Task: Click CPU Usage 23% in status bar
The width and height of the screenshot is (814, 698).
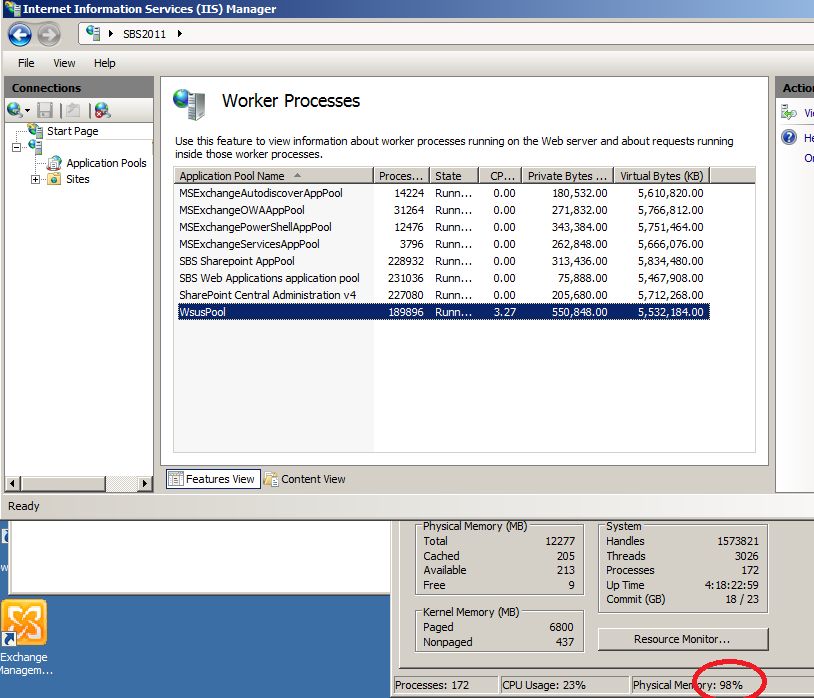Action: pyautogui.click(x=544, y=685)
